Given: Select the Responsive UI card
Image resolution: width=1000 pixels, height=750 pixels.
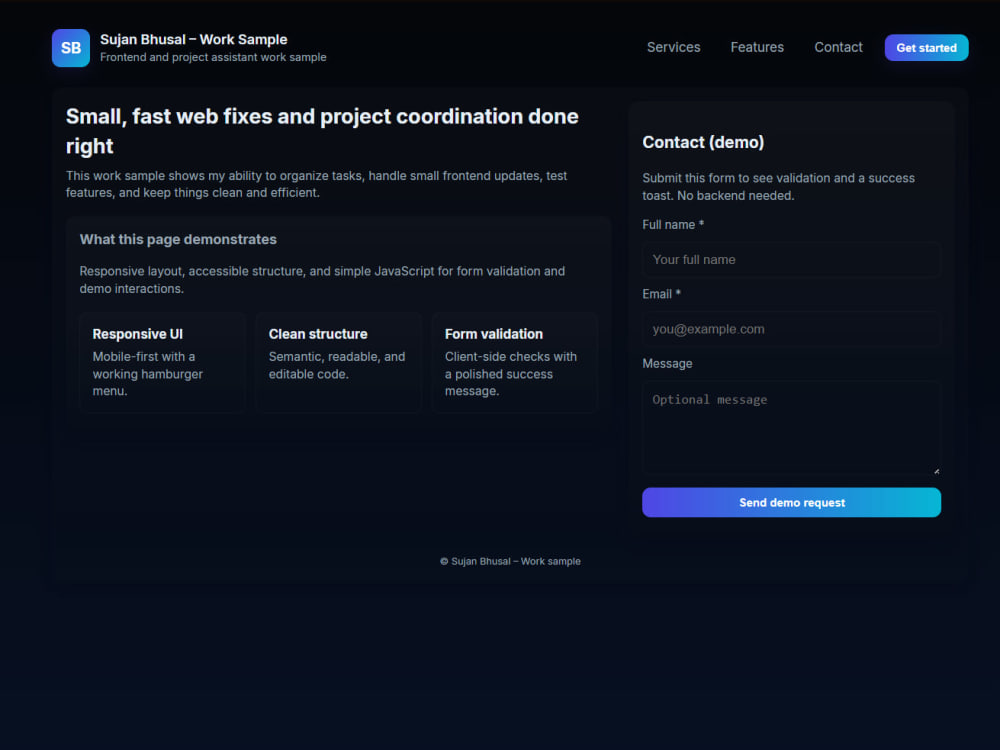Looking at the screenshot, I should tap(163, 362).
